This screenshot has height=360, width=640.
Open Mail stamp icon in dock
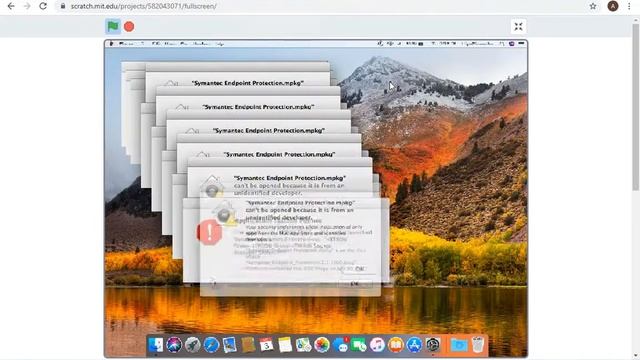[229, 345]
